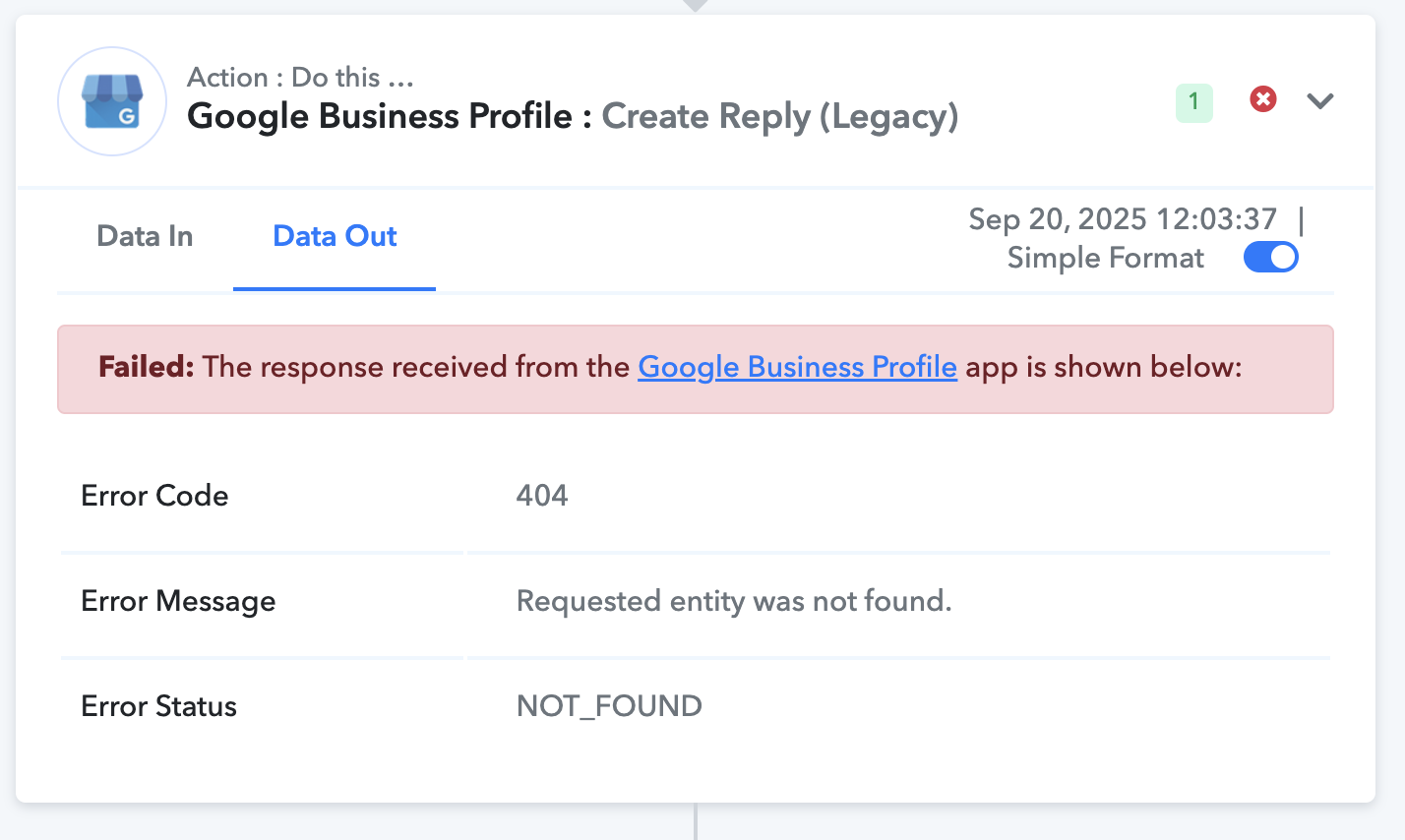Click the NOT_FOUND status value

click(609, 705)
